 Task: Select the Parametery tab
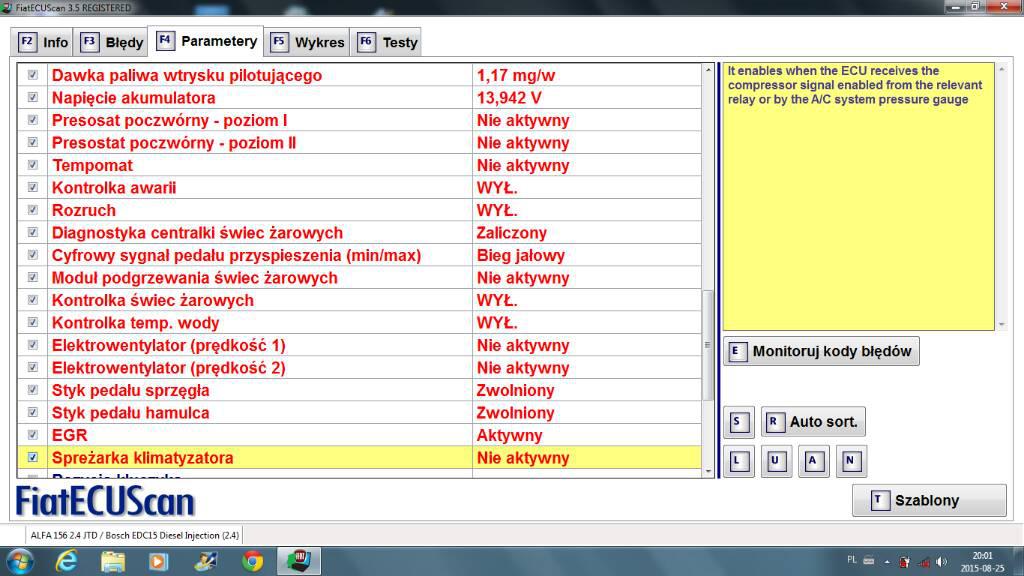pyautogui.click(x=206, y=41)
